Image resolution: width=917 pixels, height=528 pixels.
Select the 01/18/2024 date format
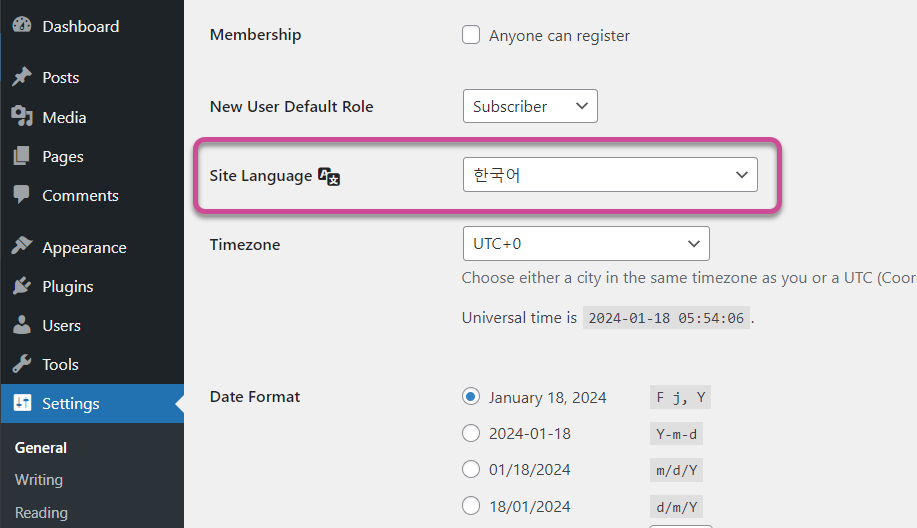pos(471,469)
